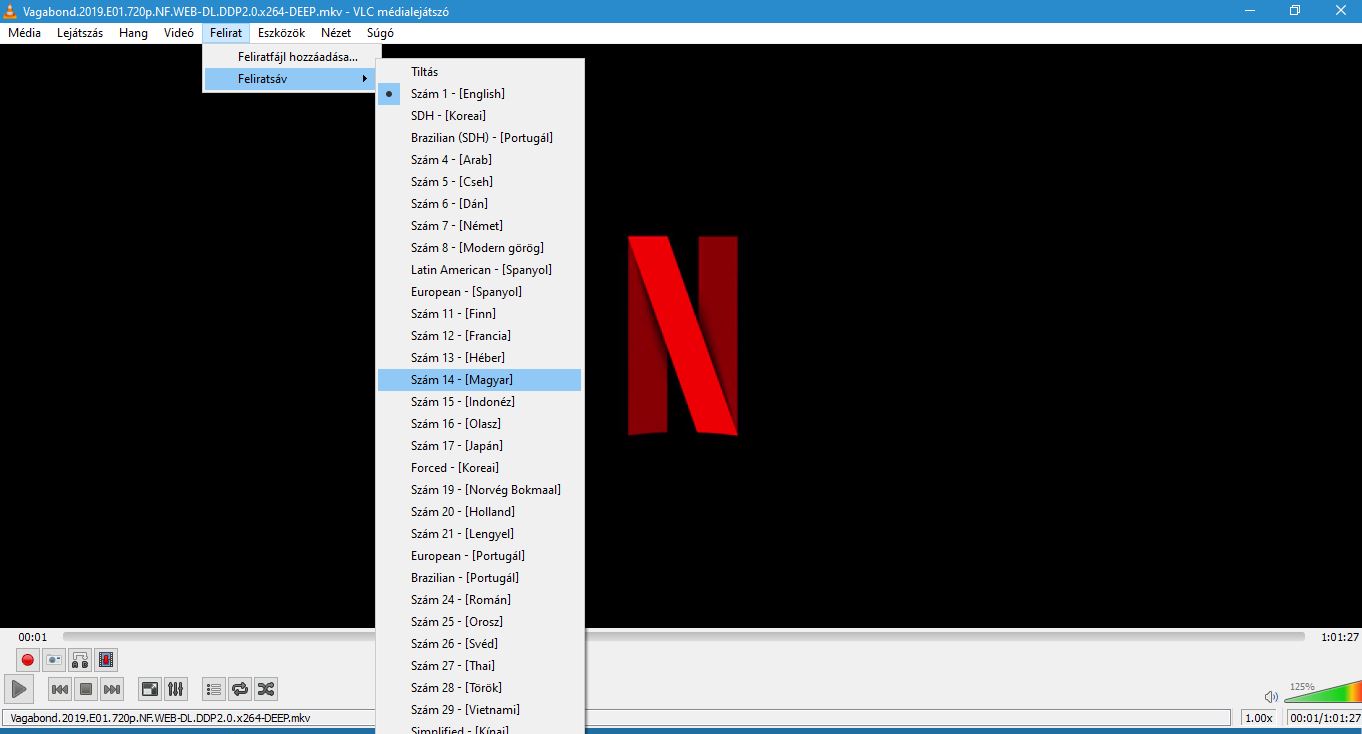The image size is (1362, 734).
Task: Select Szám 16 - [Olasz] subtitle
Action: 480,424
